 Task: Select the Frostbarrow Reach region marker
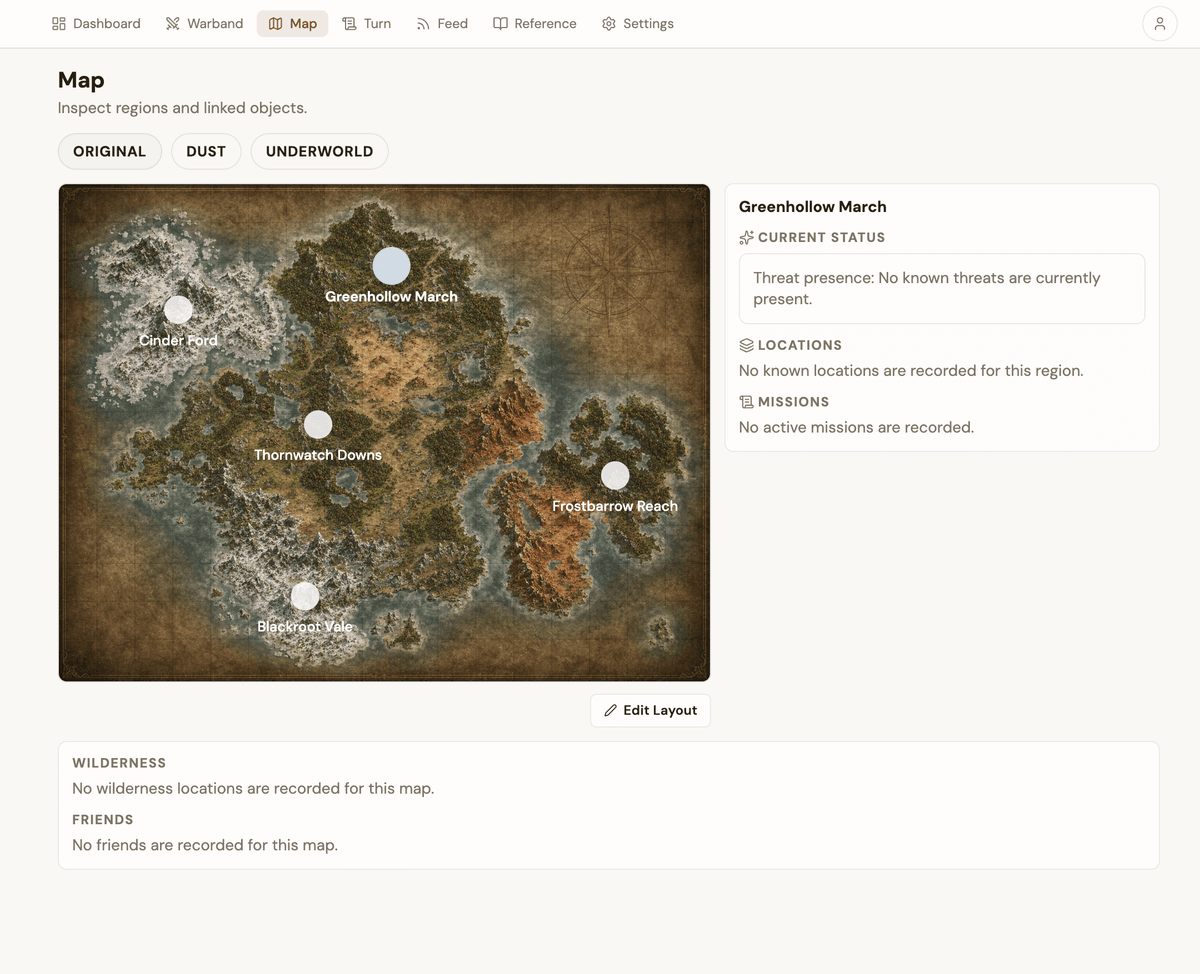coord(615,476)
